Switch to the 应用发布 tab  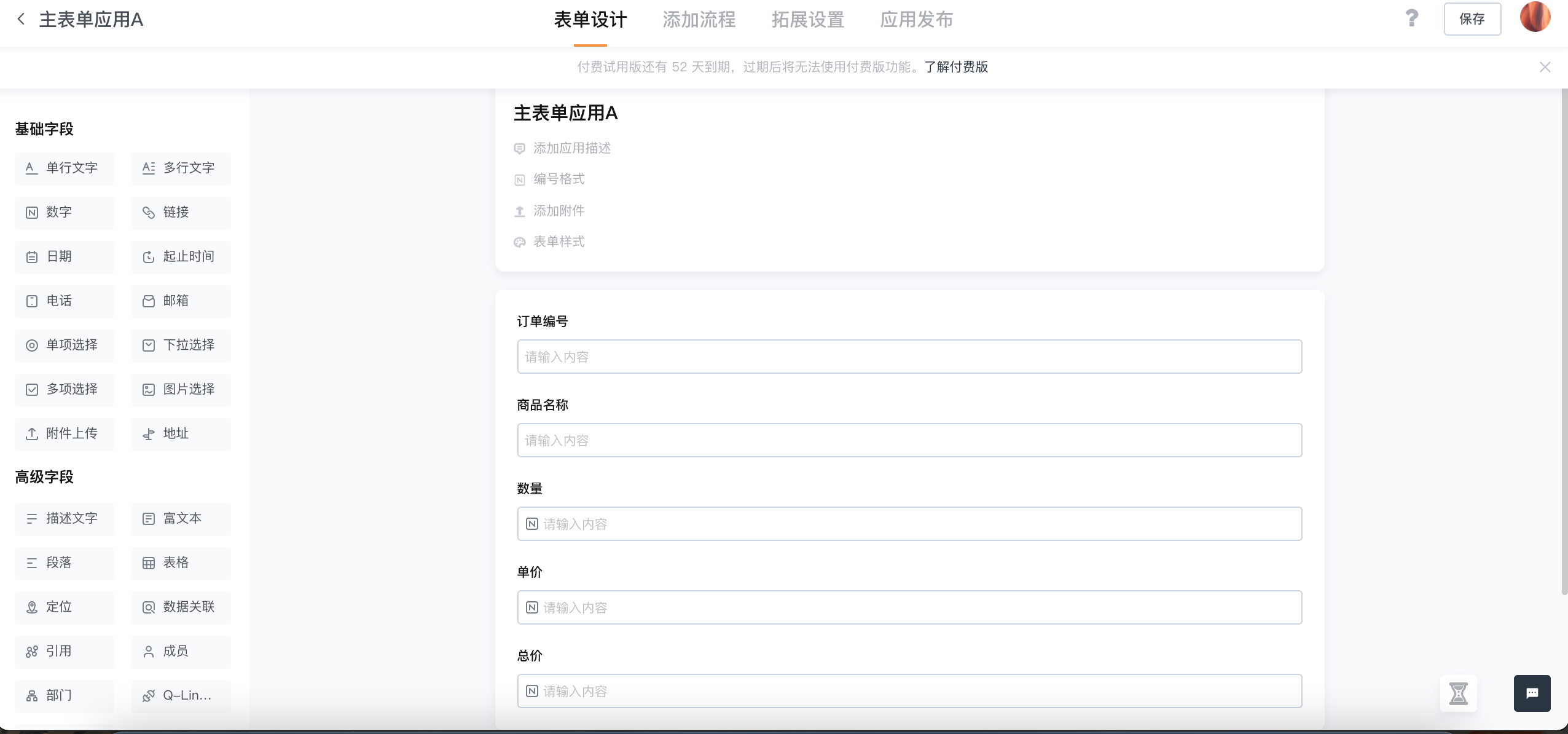916,20
